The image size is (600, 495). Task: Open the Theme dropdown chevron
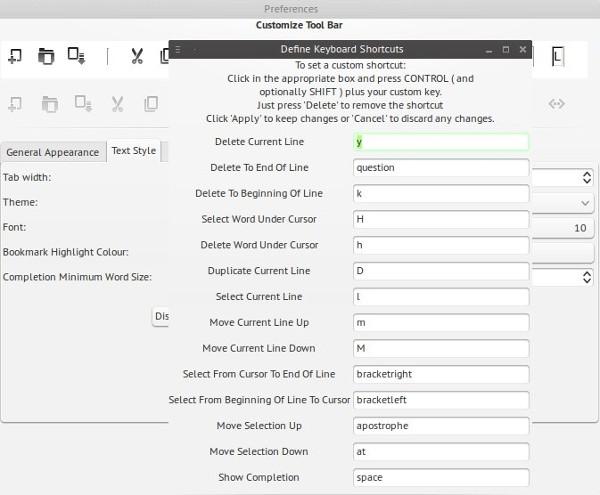point(585,203)
